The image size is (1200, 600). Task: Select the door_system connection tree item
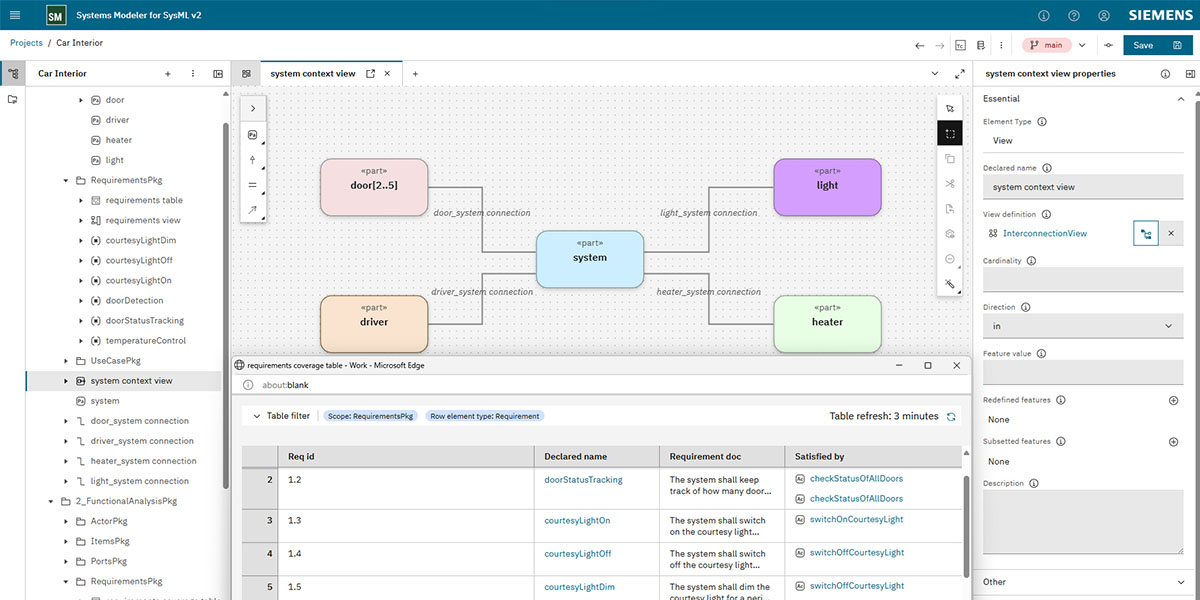tap(139, 421)
